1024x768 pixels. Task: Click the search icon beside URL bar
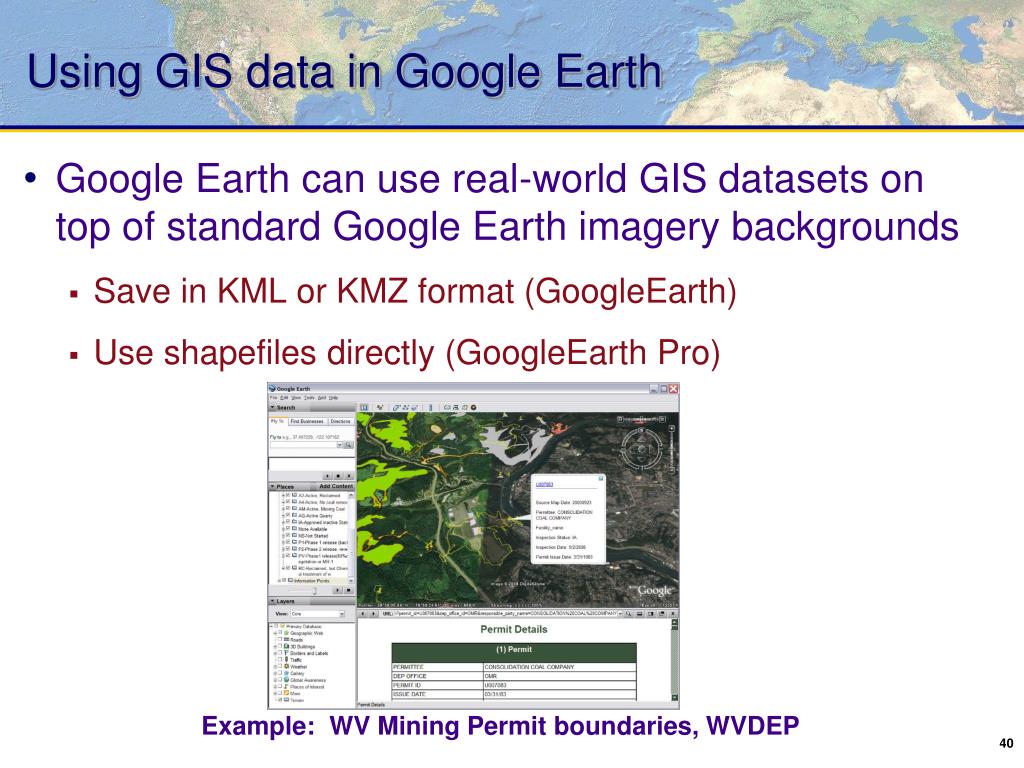click(x=628, y=614)
